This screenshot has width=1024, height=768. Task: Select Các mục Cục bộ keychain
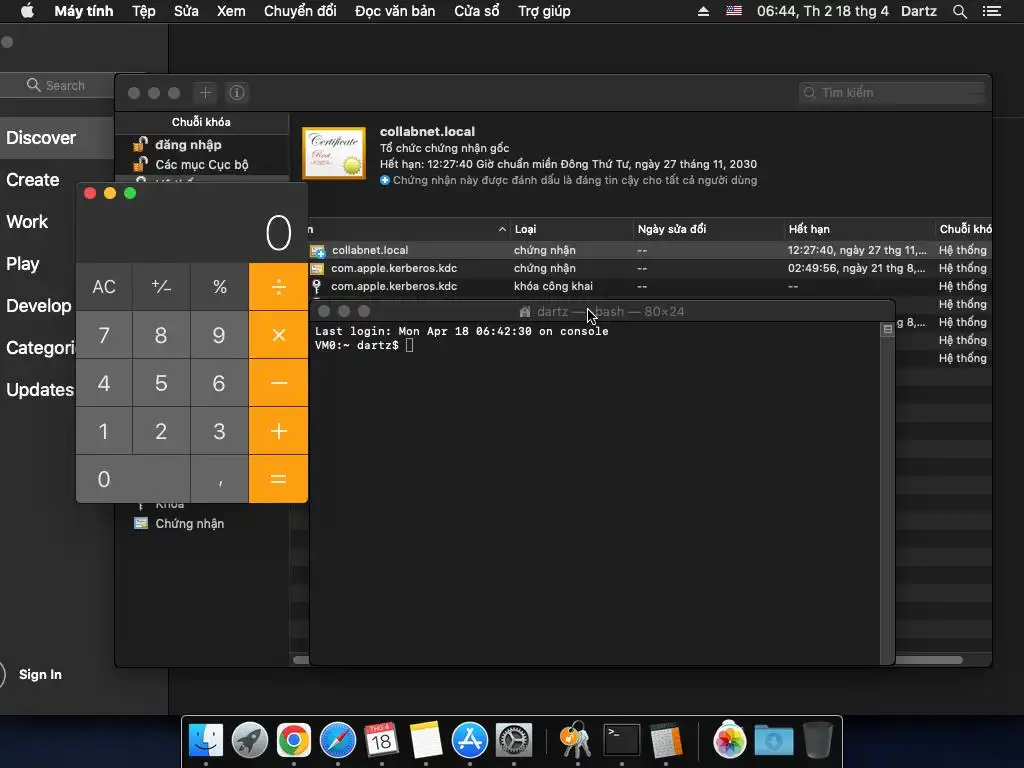pos(202,165)
